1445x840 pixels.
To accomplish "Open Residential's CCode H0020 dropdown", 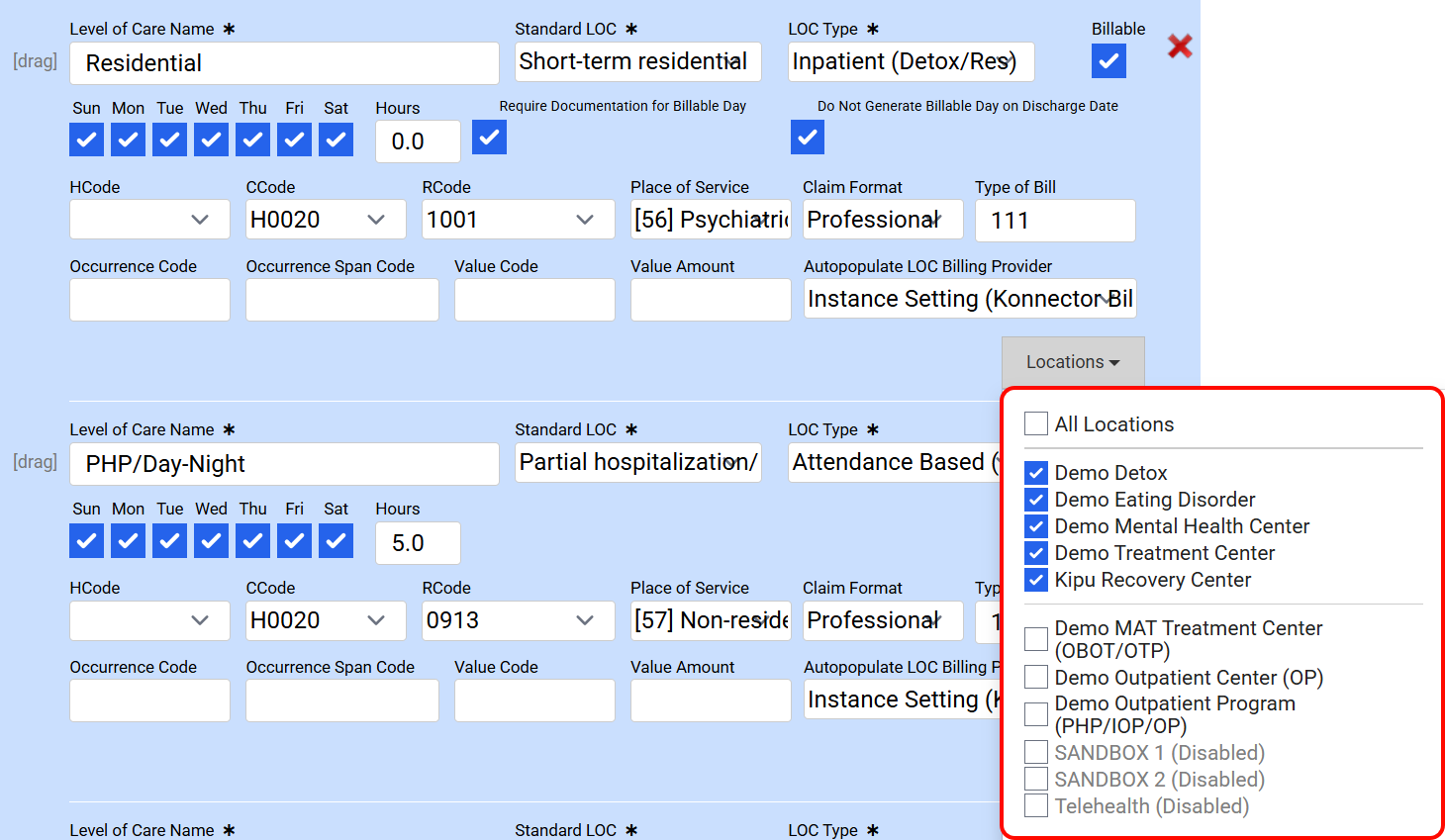I will pos(326,220).
